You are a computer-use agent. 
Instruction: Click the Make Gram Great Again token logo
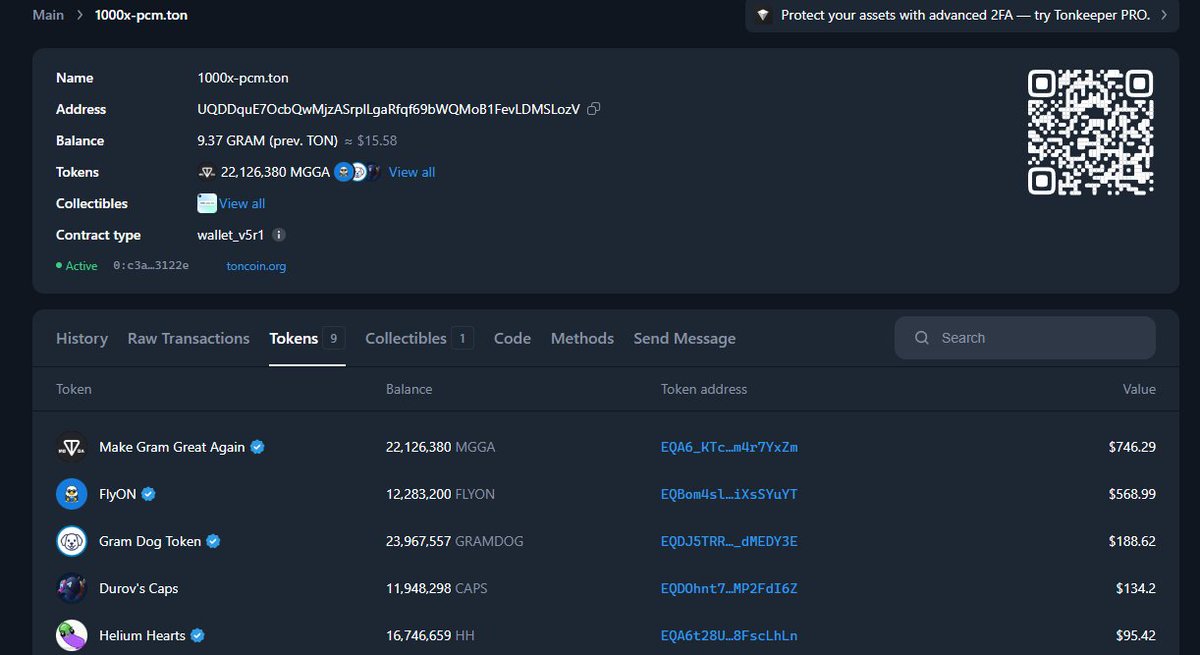[72, 447]
